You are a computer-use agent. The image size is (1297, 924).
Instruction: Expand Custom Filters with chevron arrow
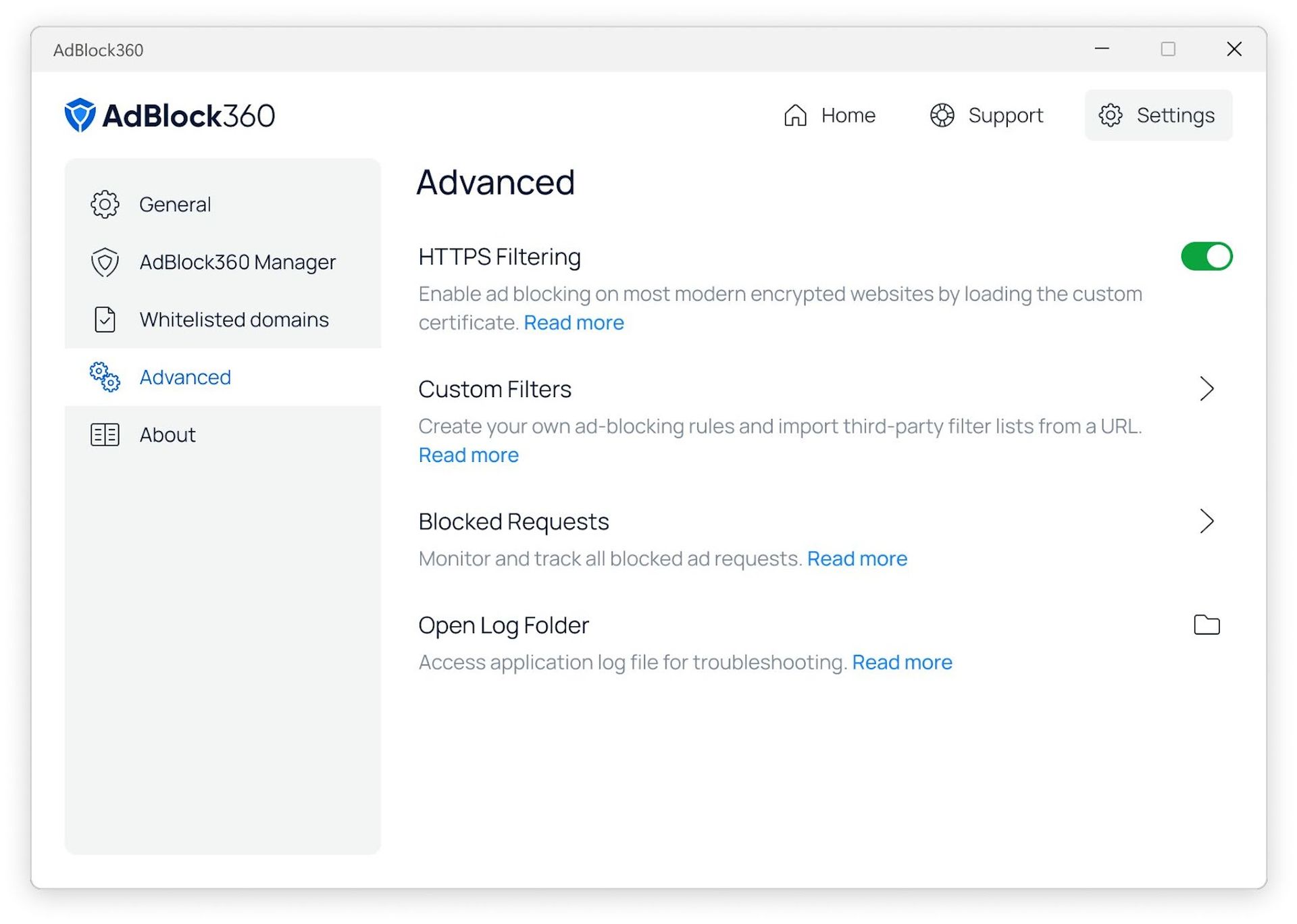1206,389
